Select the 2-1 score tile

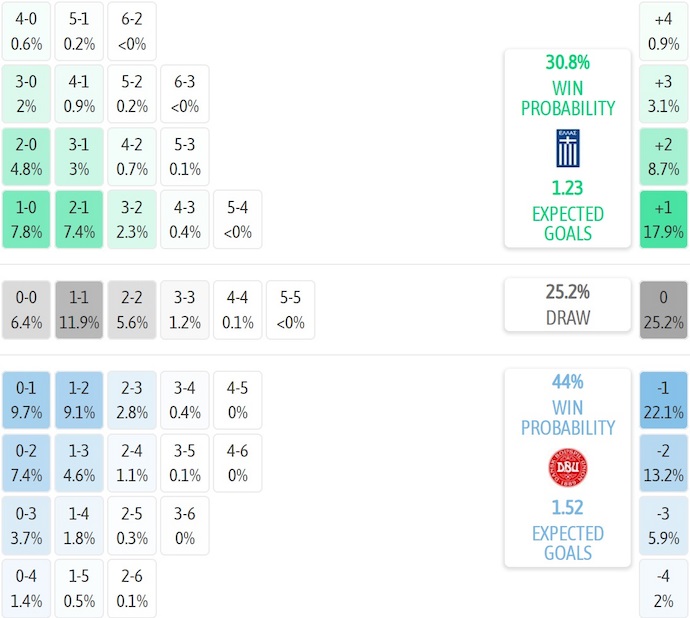coord(79,220)
